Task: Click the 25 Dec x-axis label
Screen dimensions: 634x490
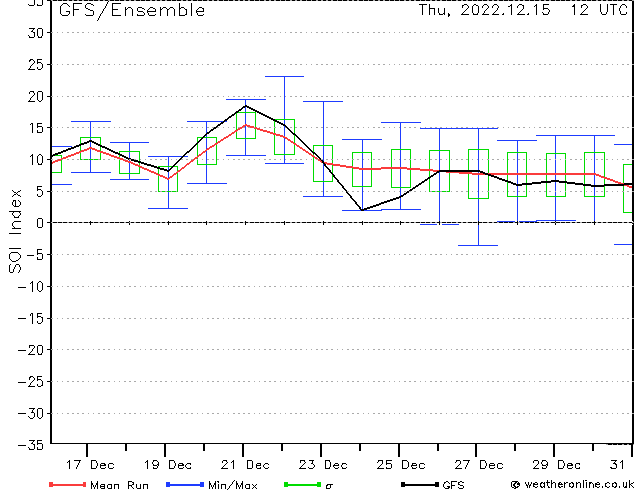Action: pyautogui.click(x=401, y=465)
